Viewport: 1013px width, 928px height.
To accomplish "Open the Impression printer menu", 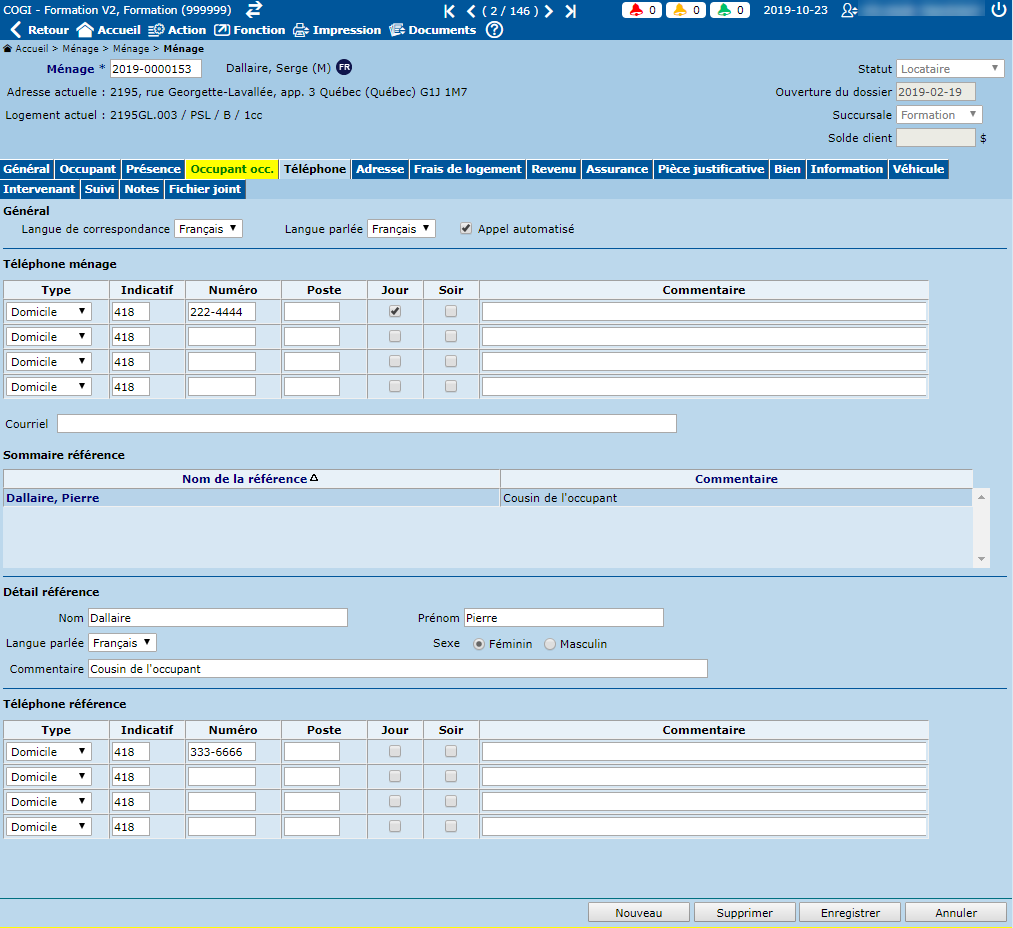I will pyautogui.click(x=337, y=30).
